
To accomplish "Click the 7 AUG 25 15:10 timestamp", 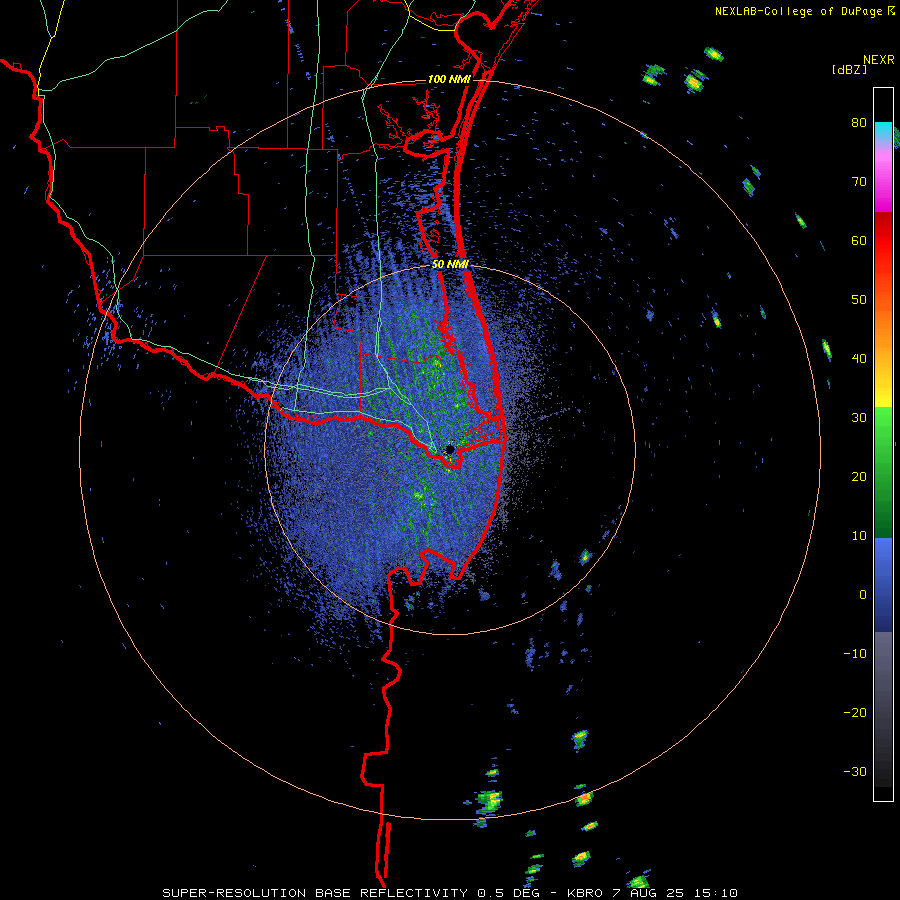I will click(x=675, y=893).
